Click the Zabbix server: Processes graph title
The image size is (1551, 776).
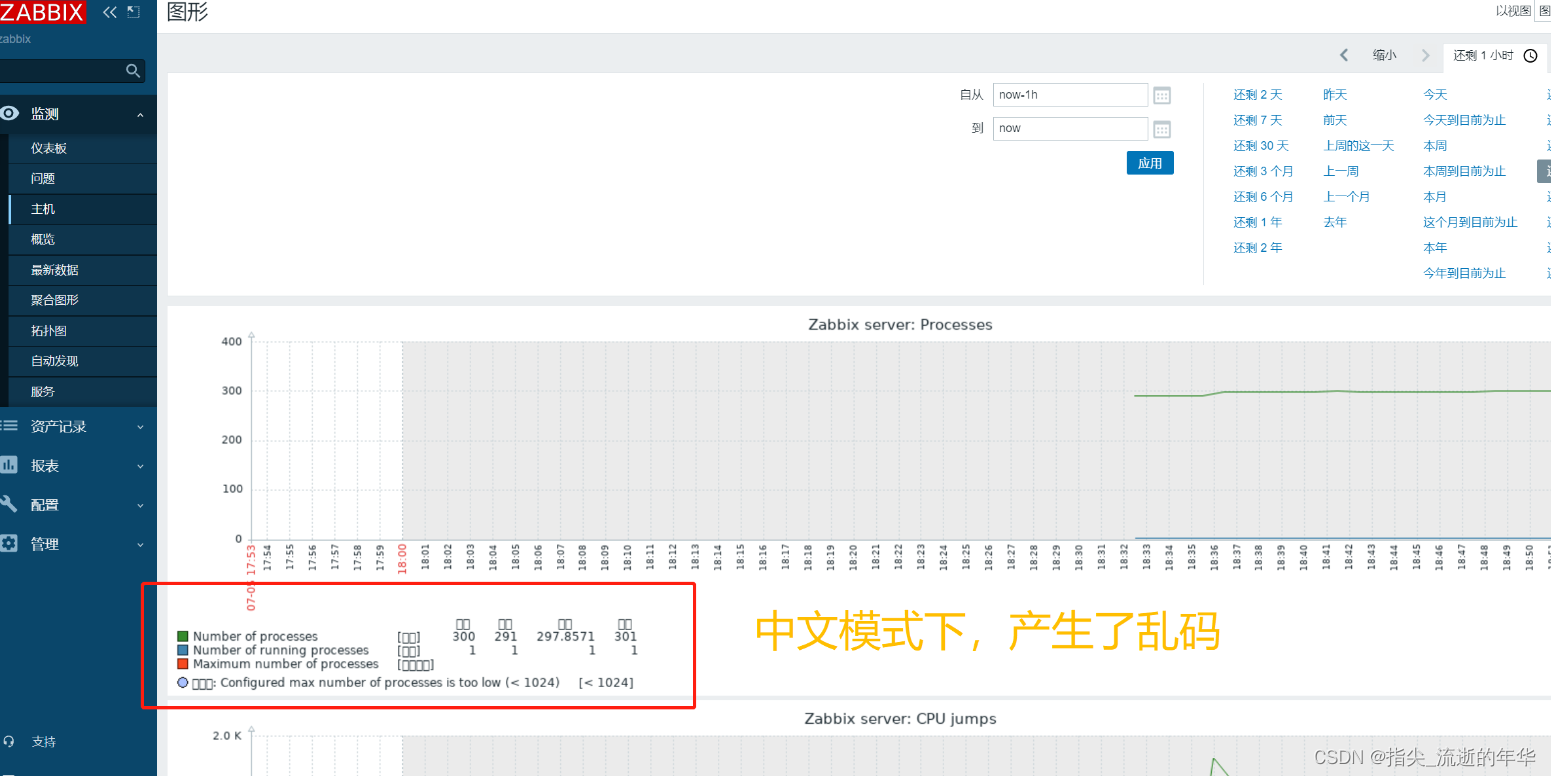(x=900, y=325)
